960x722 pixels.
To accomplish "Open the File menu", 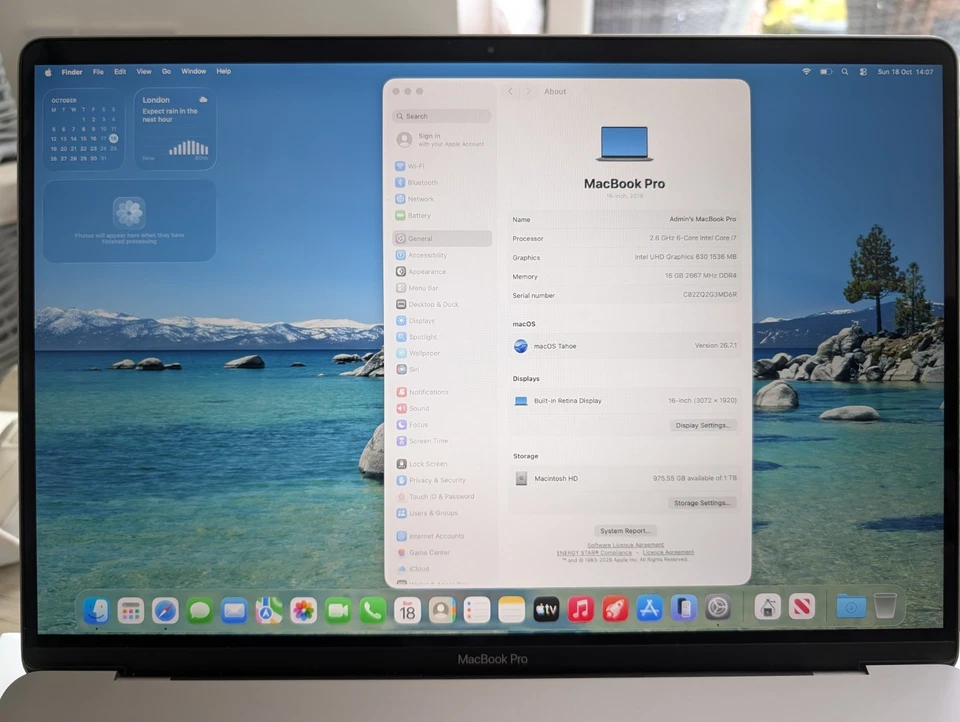I will pos(98,72).
